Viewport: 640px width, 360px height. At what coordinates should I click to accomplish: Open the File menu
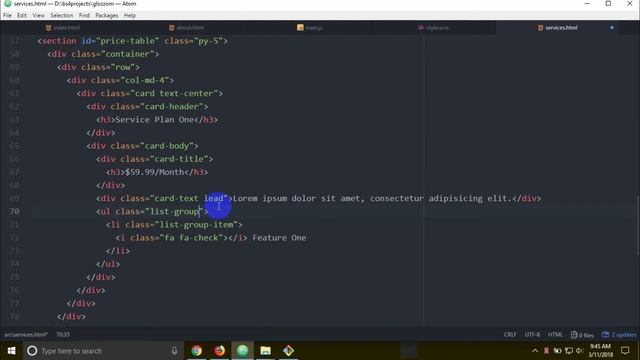click(7, 15)
